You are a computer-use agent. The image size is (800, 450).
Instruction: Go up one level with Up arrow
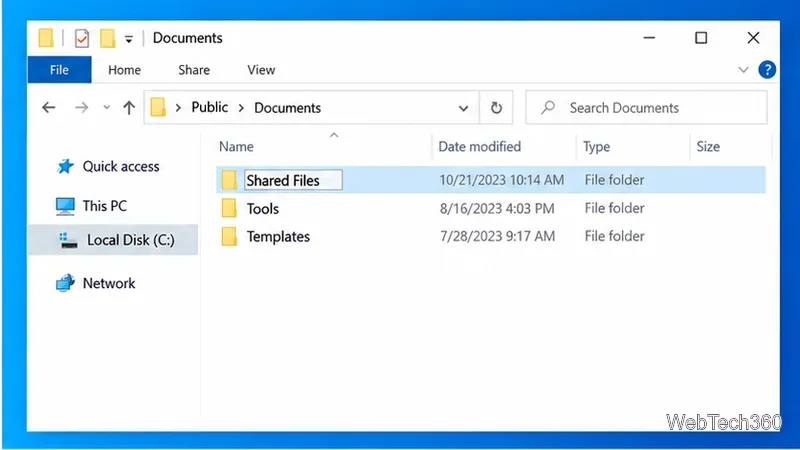pyautogui.click(x=129, y=107)
